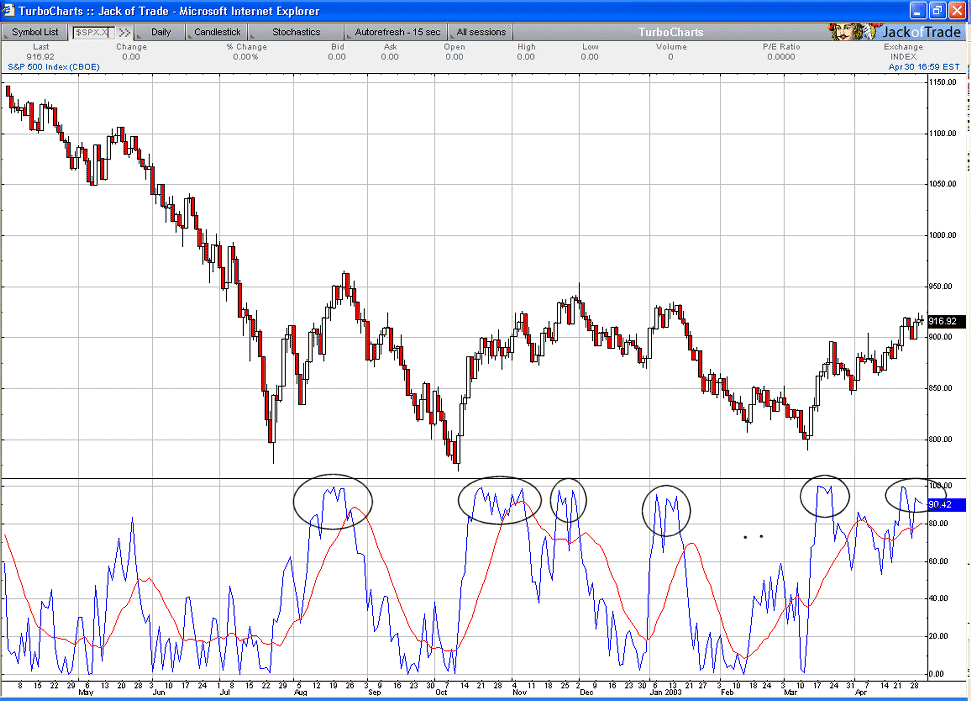Click the % Change value 0.00%
This screenshot has width=971, height=701.
[x=246, y=57]
